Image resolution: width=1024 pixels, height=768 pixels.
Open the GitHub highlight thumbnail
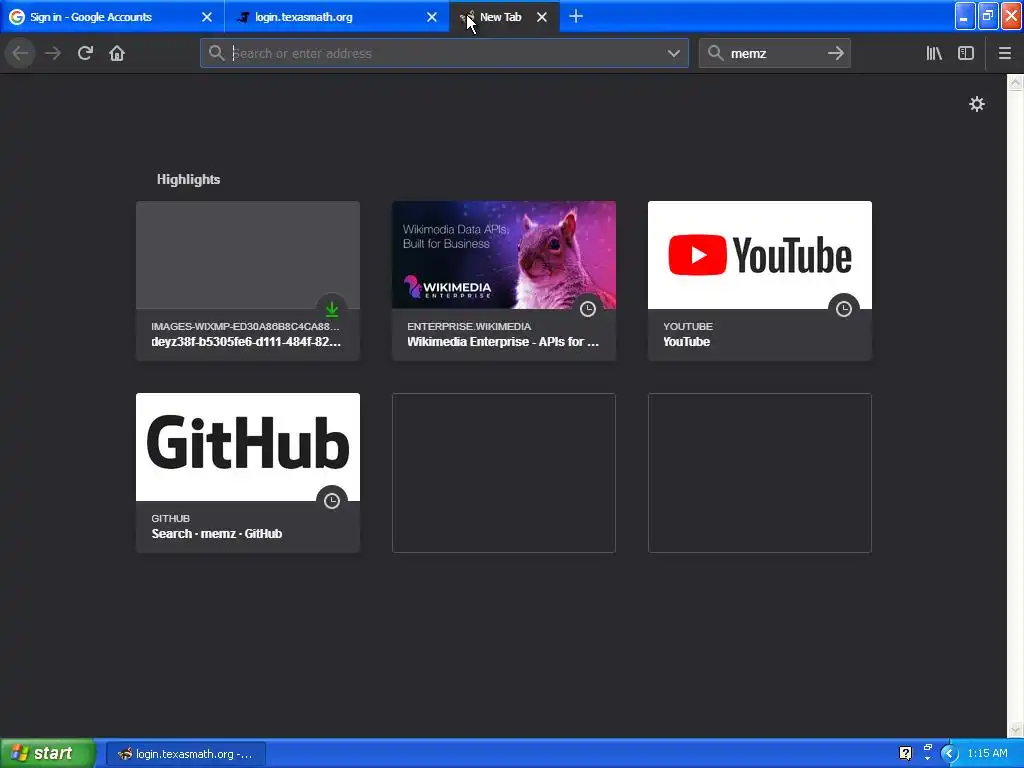point(248,447)
